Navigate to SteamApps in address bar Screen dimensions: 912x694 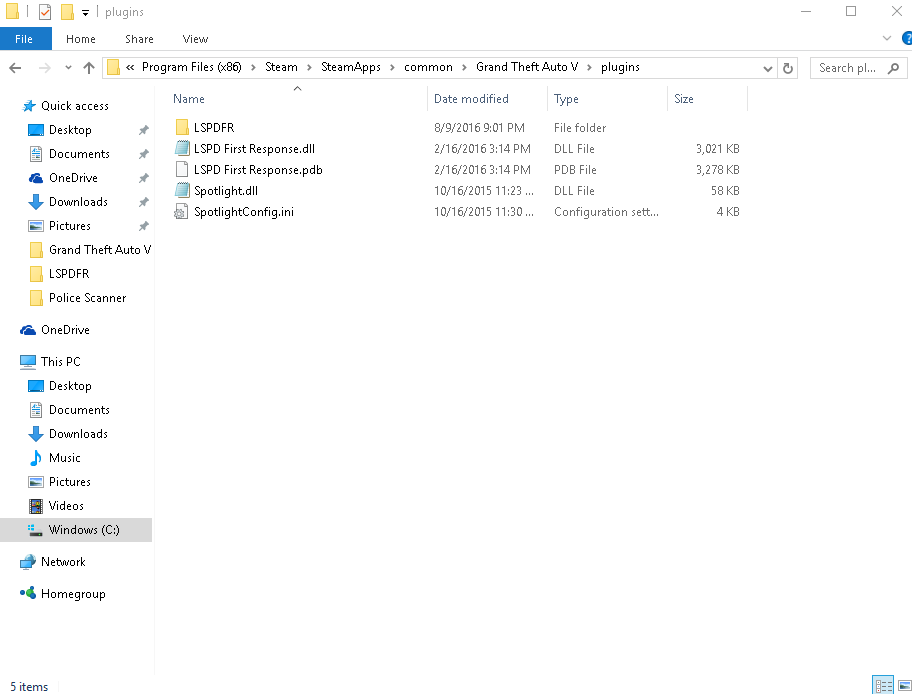351,67
